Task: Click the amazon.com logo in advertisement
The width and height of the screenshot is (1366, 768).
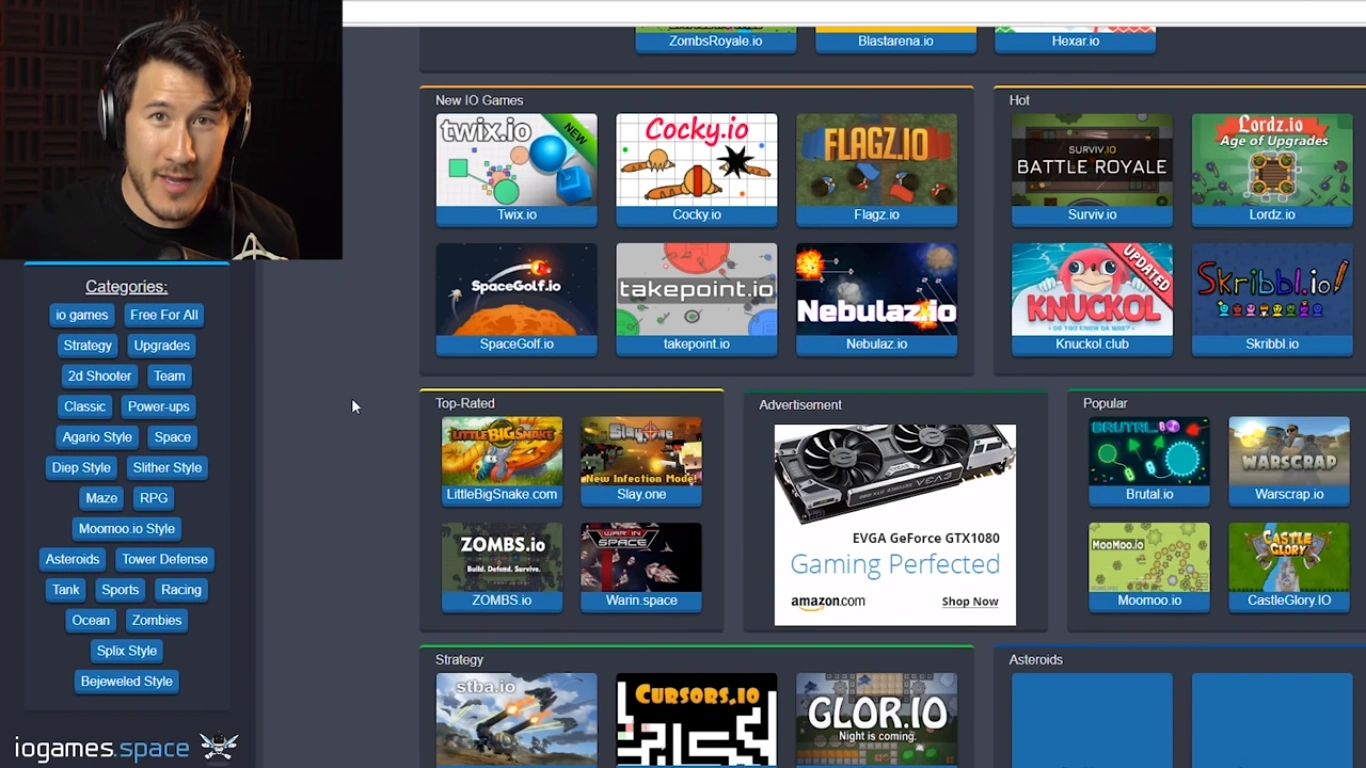Action: tap(828, 602)
